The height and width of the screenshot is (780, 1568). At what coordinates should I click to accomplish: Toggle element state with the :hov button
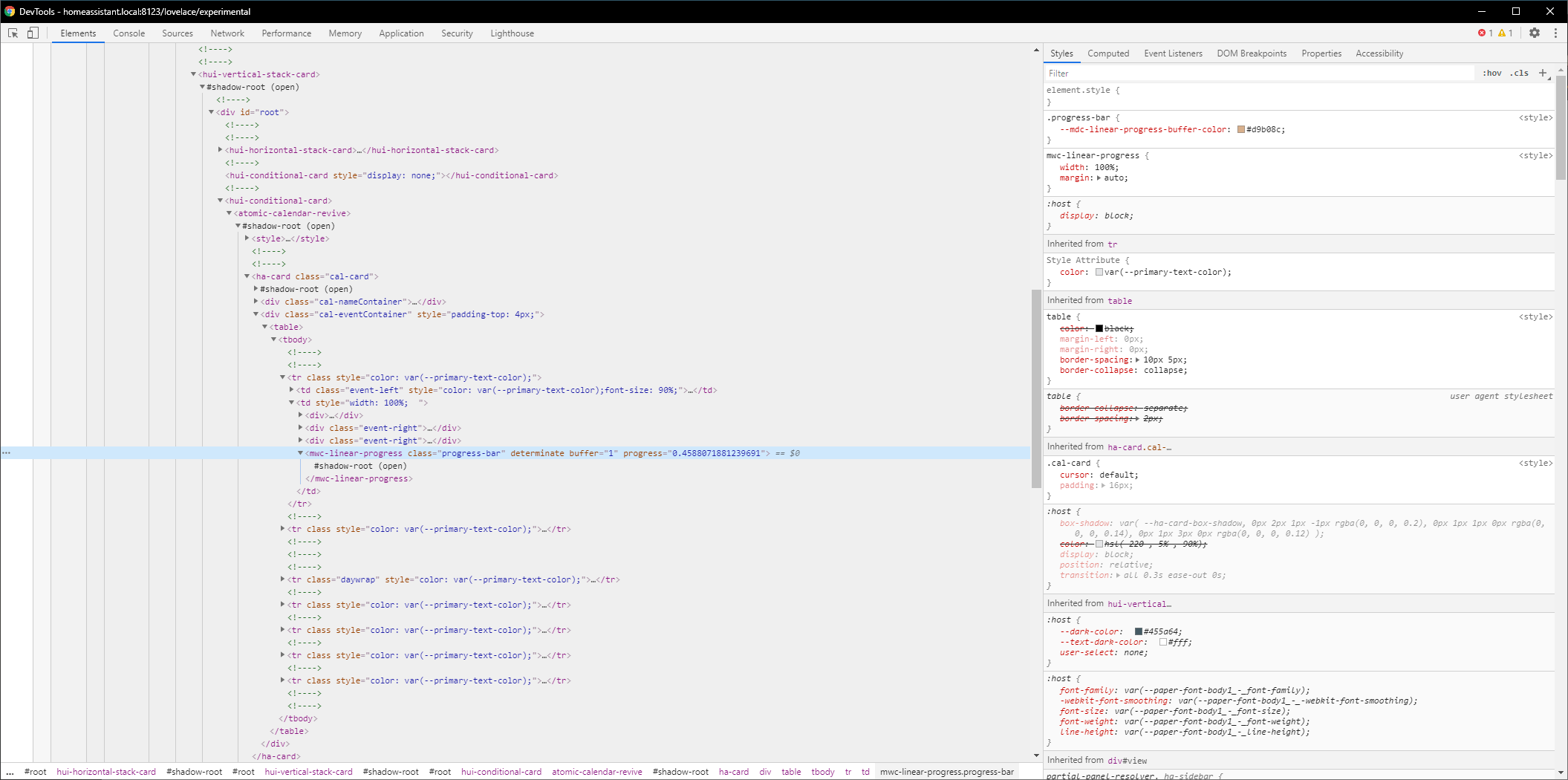coord(1492,73)
